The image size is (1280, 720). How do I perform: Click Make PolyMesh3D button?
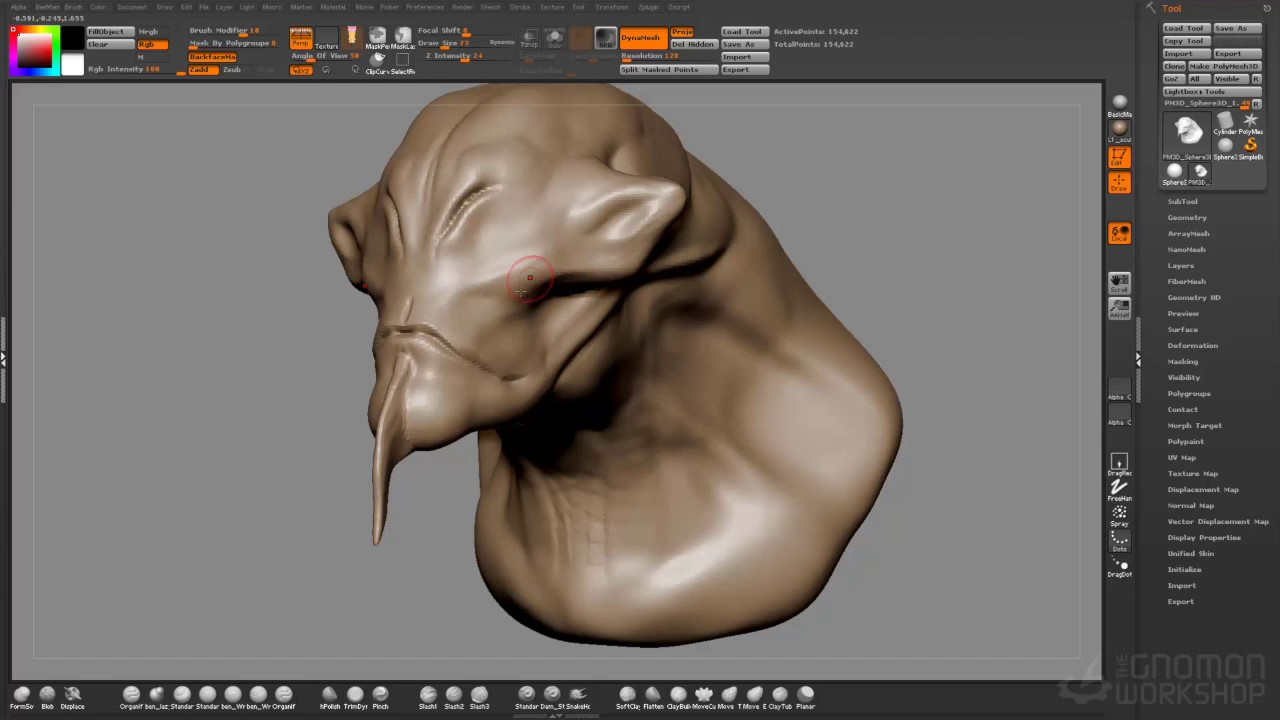(x=1225, y=66)
